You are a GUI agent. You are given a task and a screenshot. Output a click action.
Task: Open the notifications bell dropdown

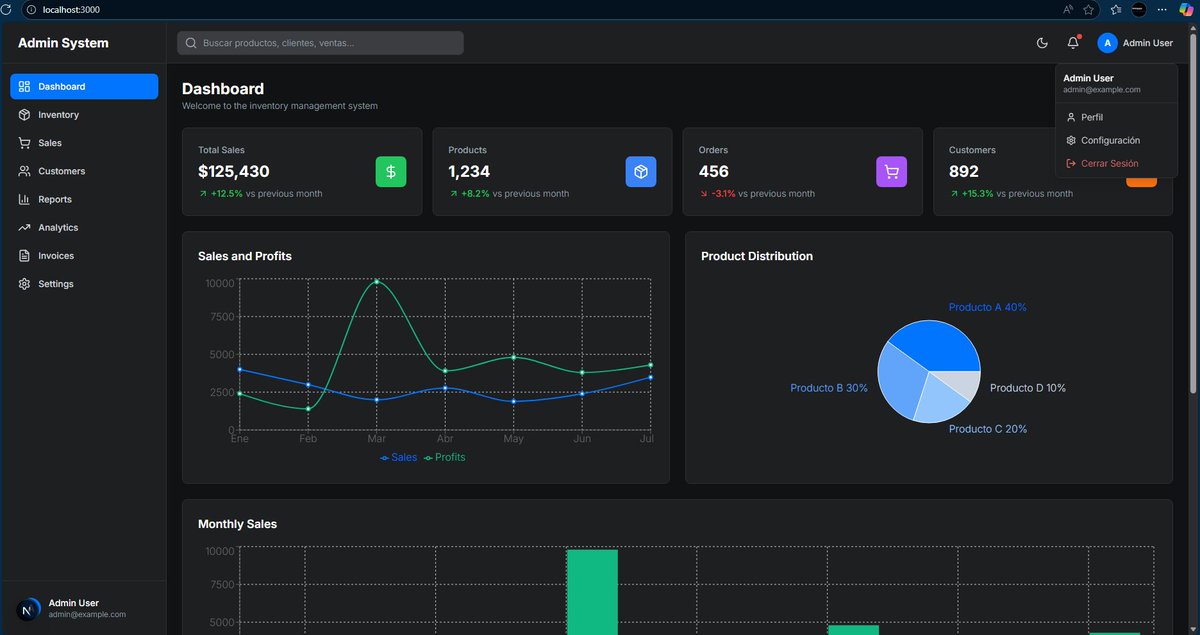click(x=1070, y=42)
